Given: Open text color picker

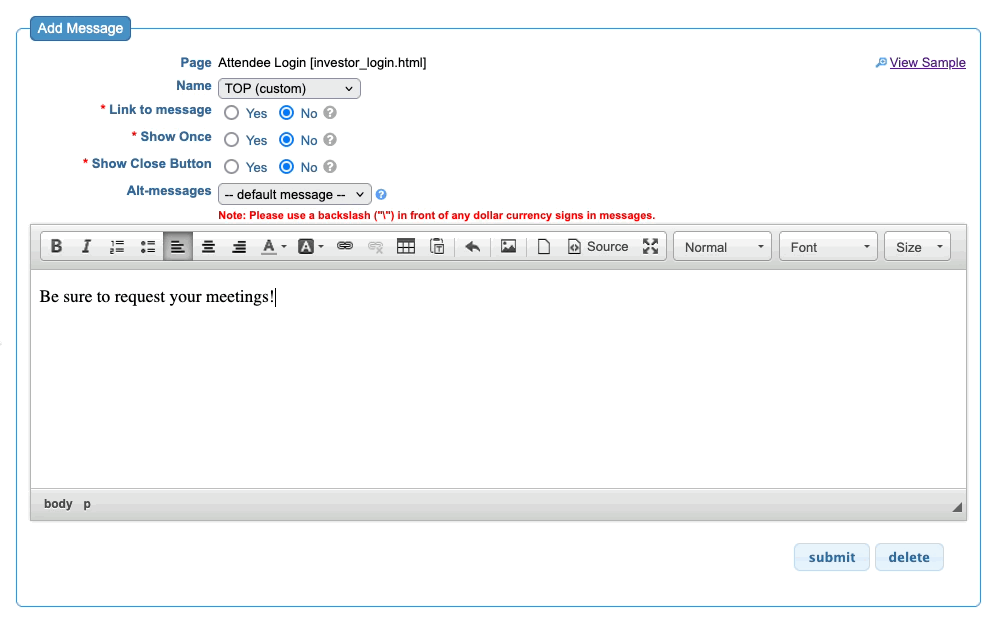Looking at the screenshot, I should coord(274,247).
